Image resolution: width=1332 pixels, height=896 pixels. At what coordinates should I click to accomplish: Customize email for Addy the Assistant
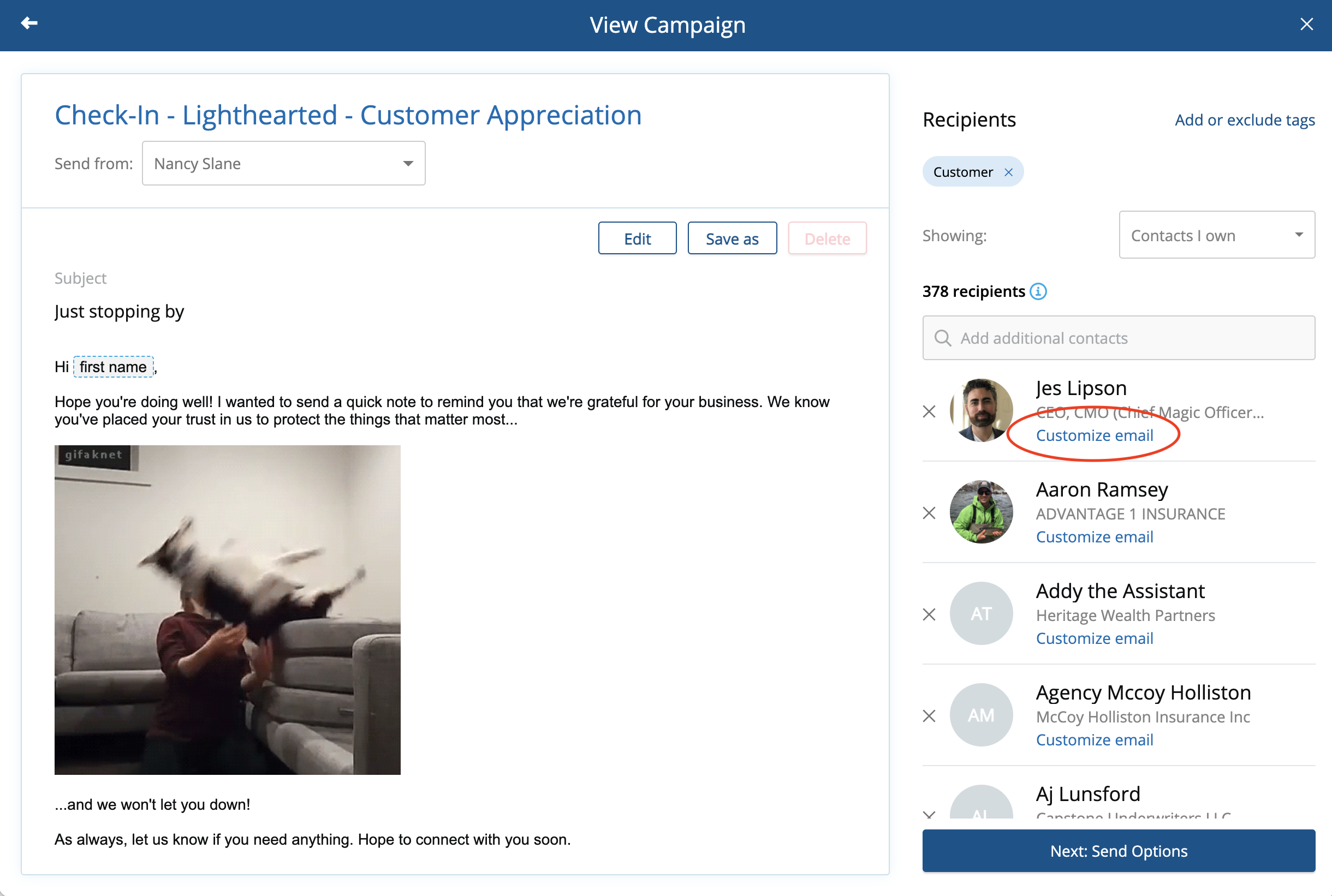[x=1094, y=638]
